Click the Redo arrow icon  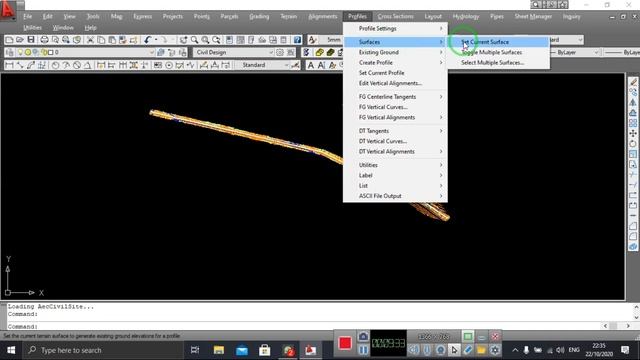164,40
